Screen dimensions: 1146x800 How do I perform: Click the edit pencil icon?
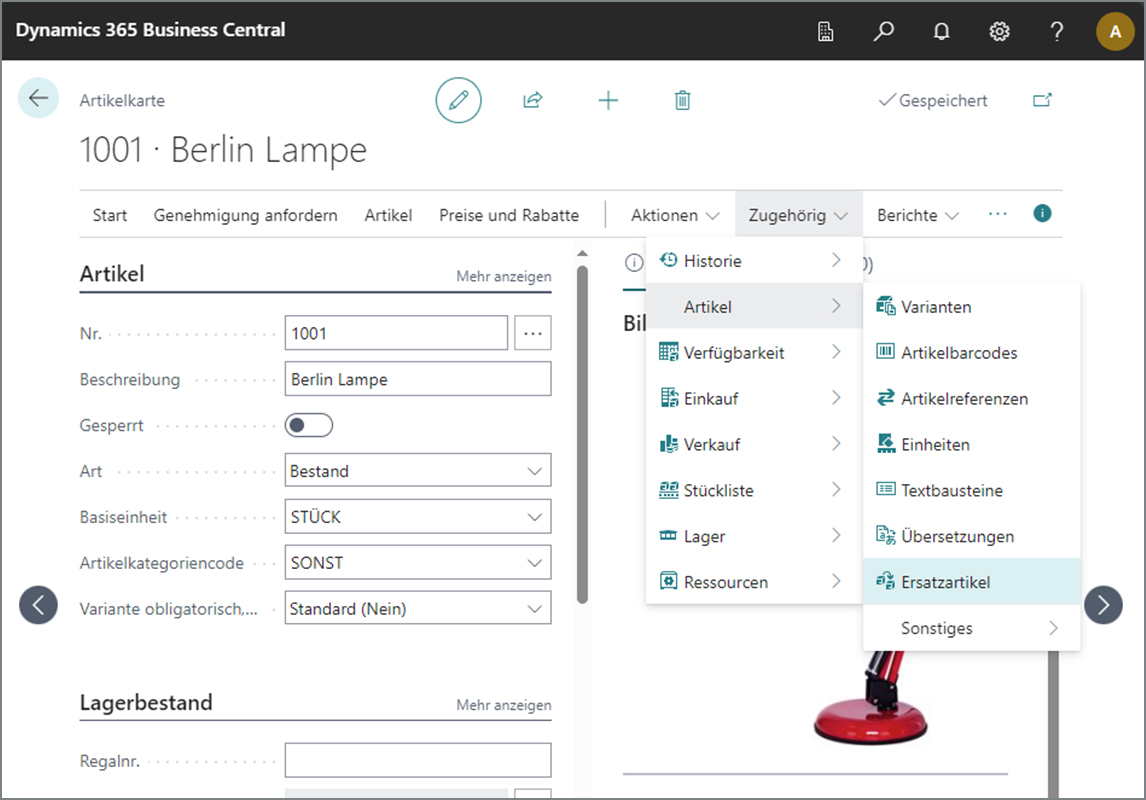click(x=458, y=100)
